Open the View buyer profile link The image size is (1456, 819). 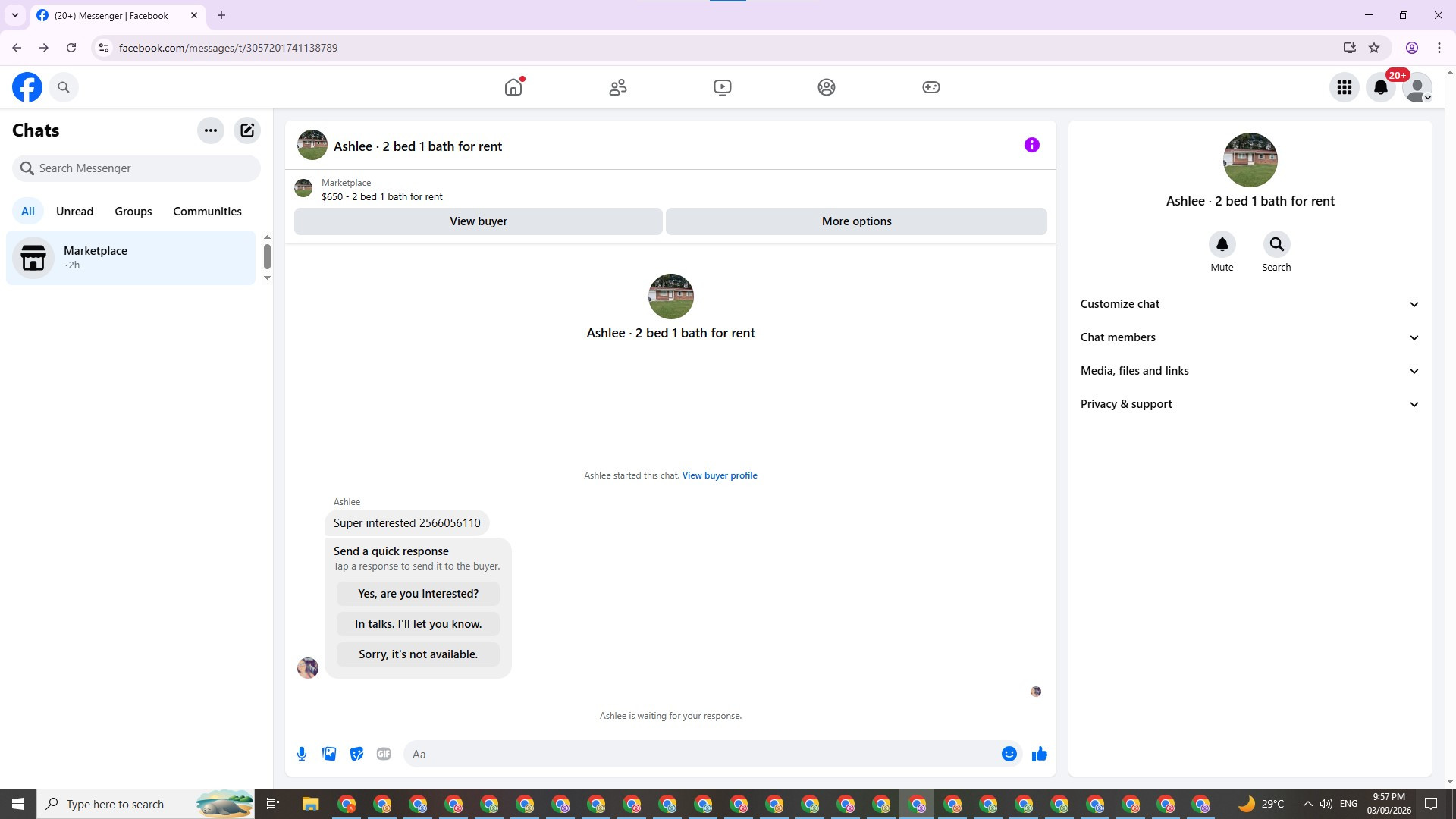pyautogui.click(x=719, y=475)
